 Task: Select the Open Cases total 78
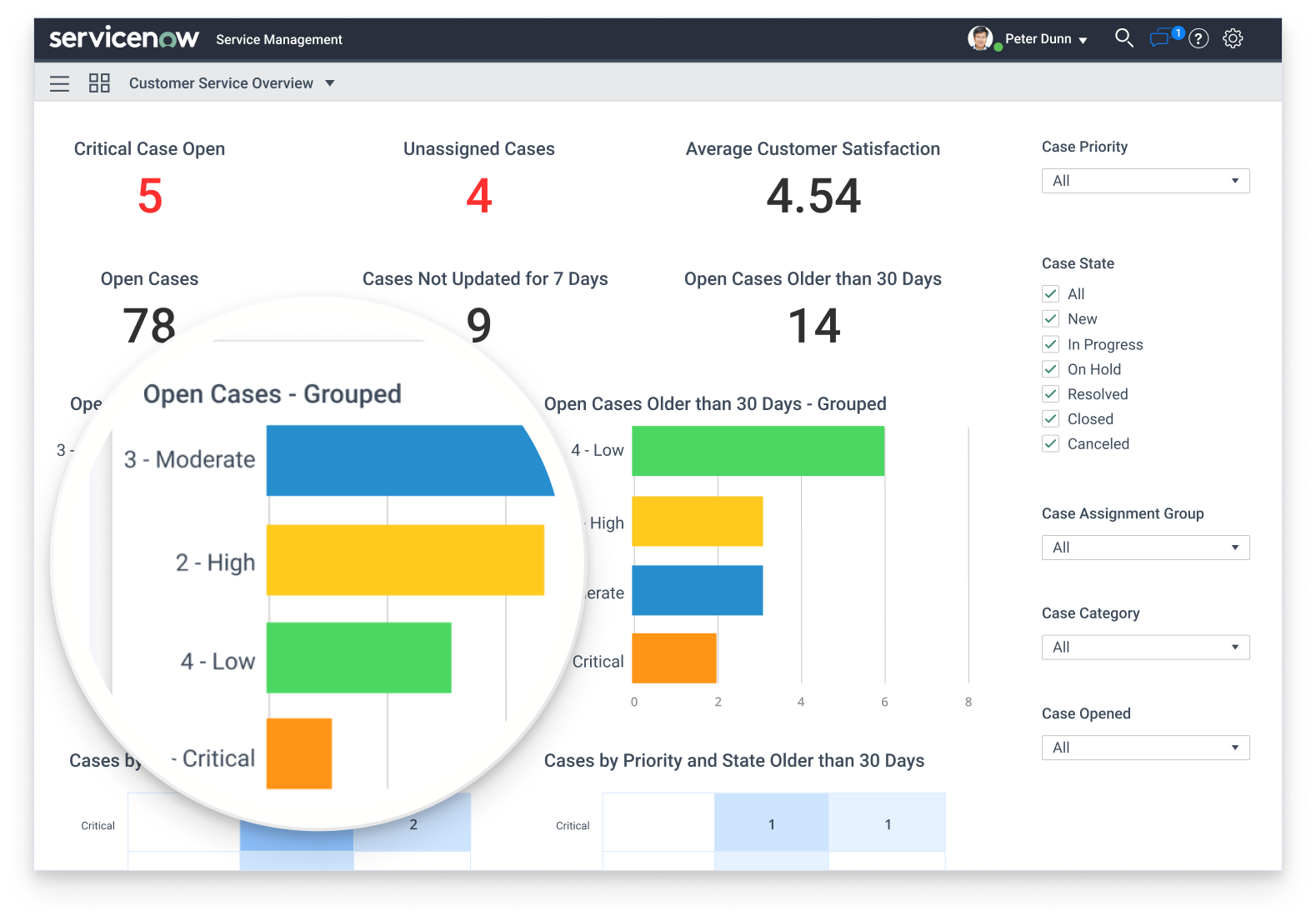coord(149,325)
